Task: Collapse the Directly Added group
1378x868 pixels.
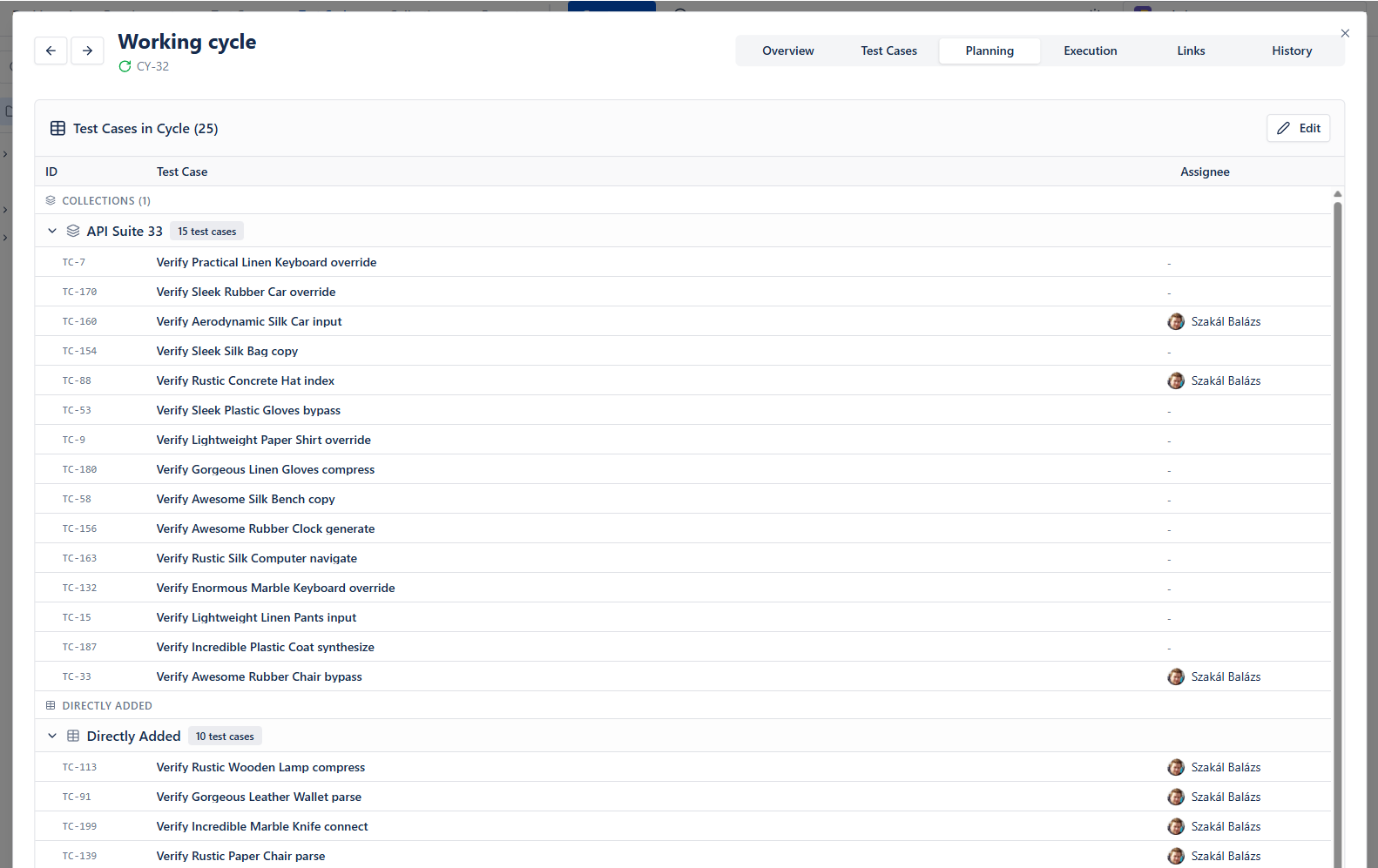Action: 52,736
